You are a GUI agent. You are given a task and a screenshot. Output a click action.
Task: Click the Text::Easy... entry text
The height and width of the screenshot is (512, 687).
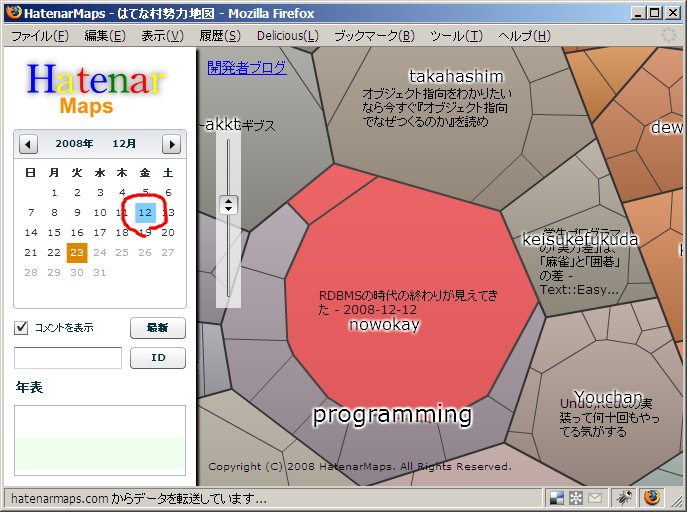pos(579,290)
